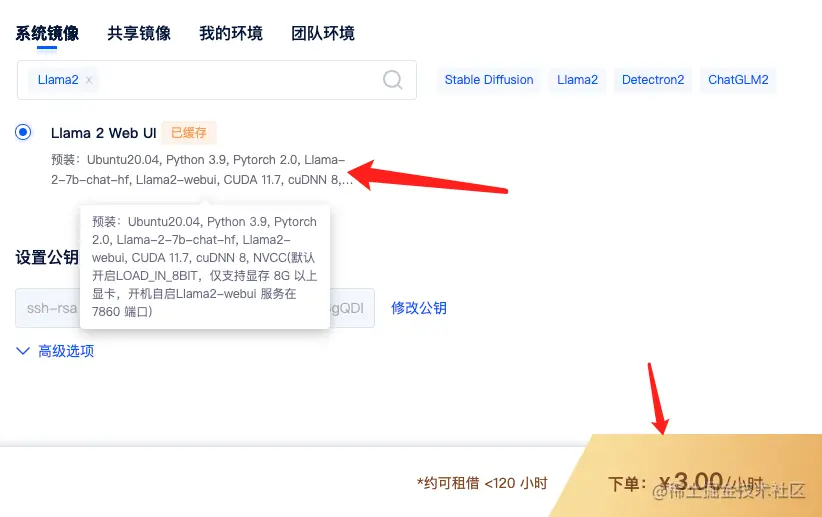822x517 pixels.
Task: Click the tooltip text about 7860 端口
Action: (x=204, y=266)
